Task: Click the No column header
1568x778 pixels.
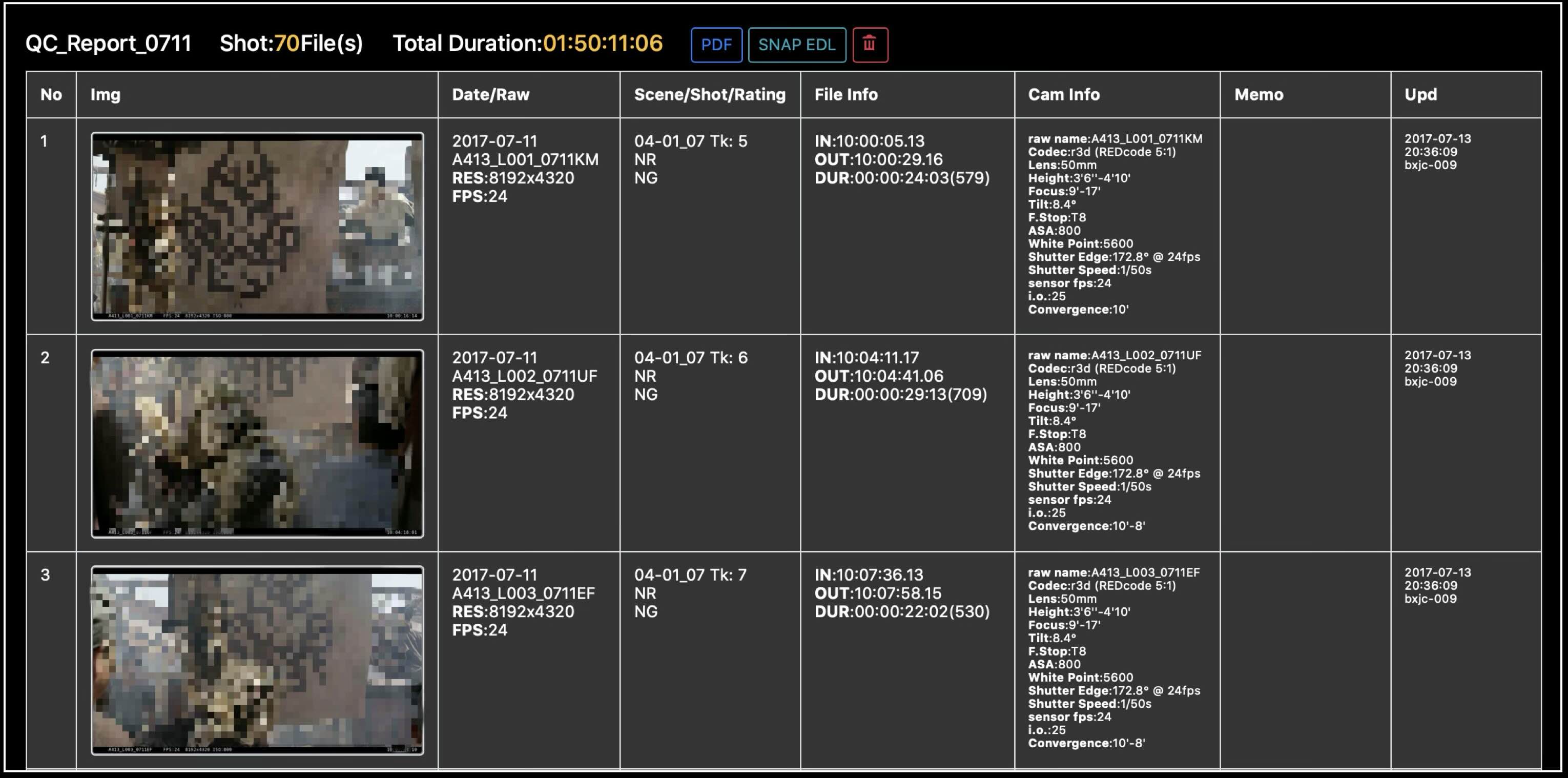Action: click(51, 94)
